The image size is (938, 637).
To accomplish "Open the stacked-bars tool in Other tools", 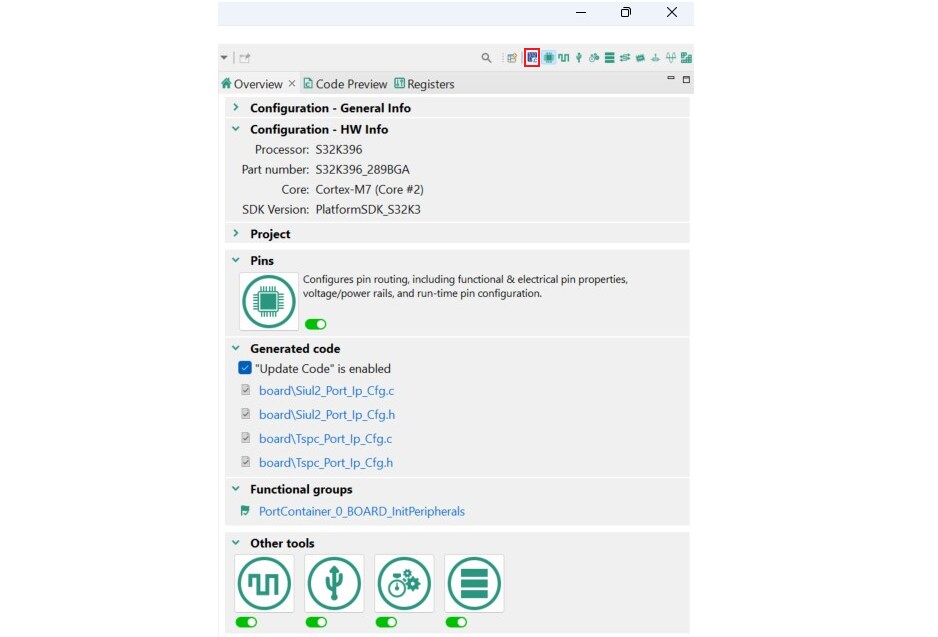I will 474,583.
